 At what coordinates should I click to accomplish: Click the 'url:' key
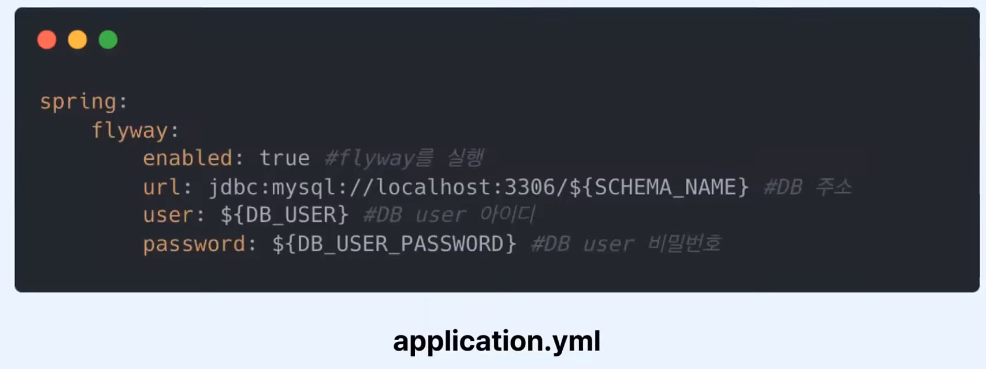[x=169, y=187]
